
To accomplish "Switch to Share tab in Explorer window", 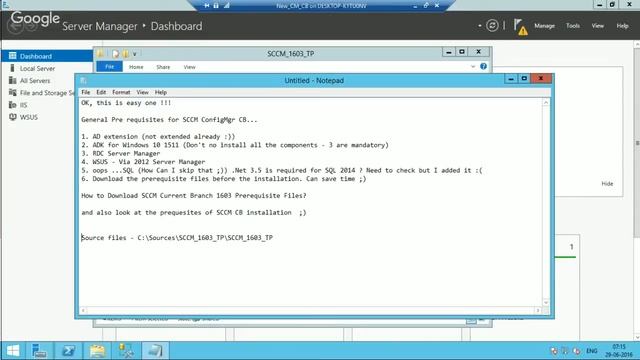I will pyautogui.click(x=163, y=67).
